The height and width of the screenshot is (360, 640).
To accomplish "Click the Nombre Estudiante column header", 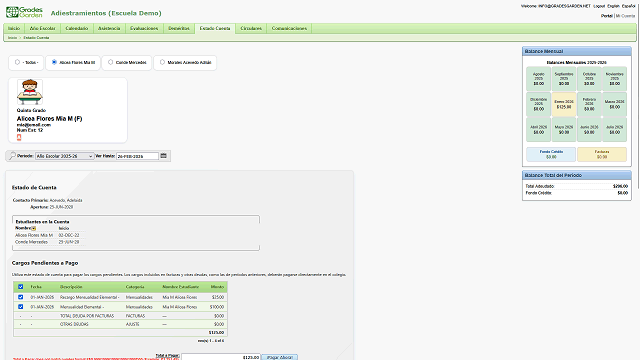I will (180, 287).
